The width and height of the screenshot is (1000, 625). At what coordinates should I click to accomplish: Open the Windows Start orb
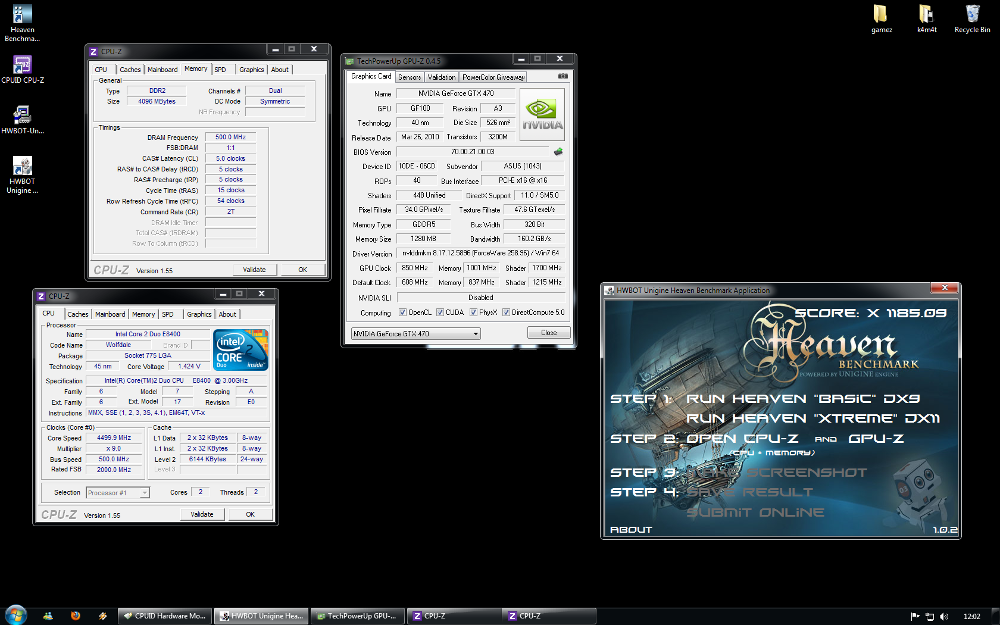tap(15, 615)
